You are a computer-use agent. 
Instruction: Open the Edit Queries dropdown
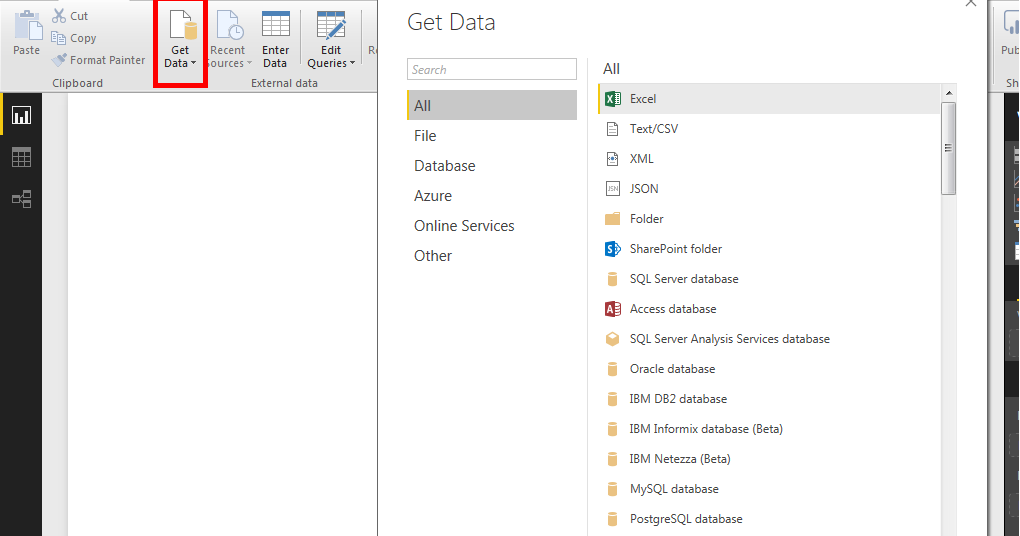point(352,64)
